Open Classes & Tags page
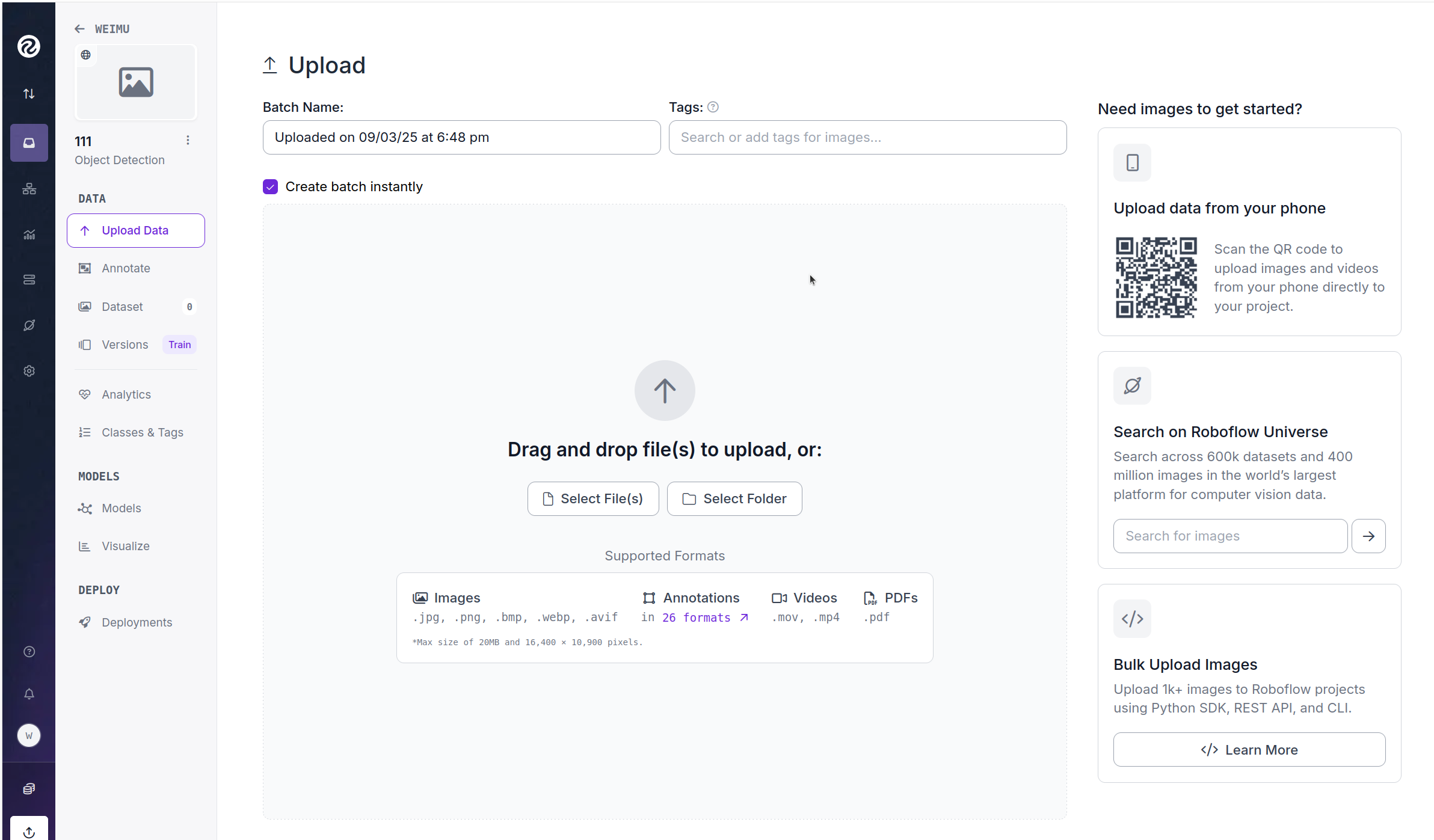Viewport: 1434px width, 840px height. tap(142, 432)
